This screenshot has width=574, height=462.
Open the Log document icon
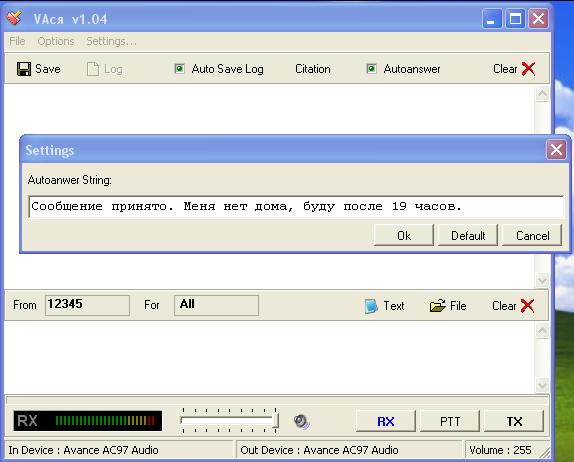(93, 69)
